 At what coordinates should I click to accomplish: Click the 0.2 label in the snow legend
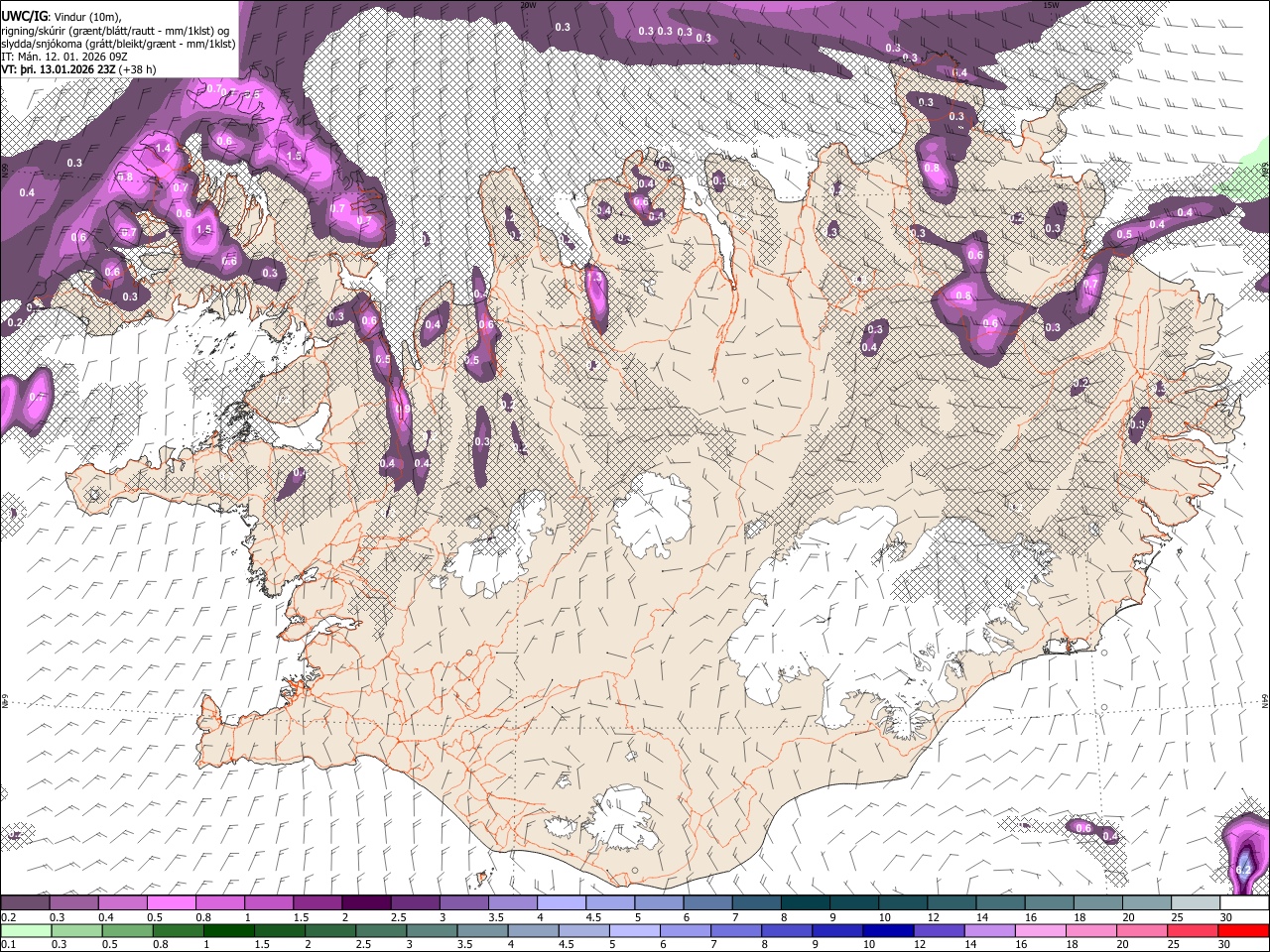[7, 917]
